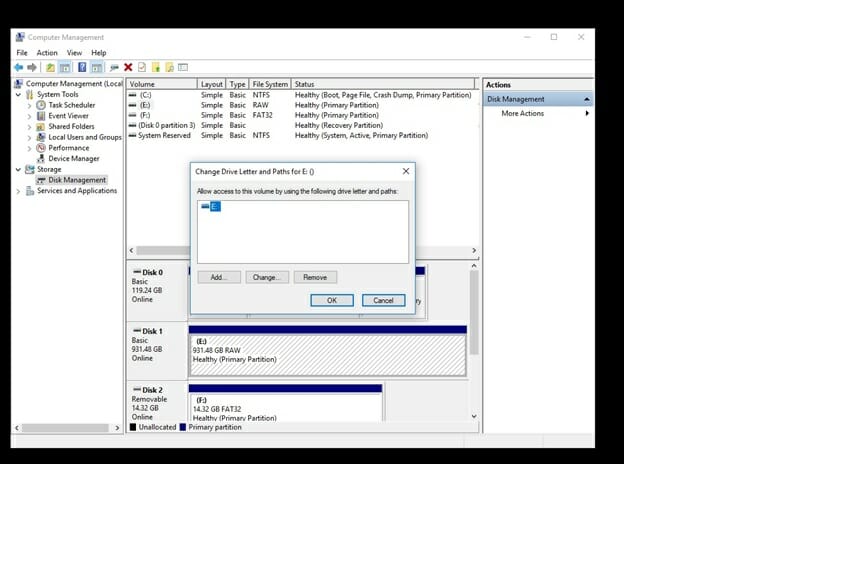Click the Add... button in dialog
The height and width of the screenshot is (585, 850).
click(219, 277)
